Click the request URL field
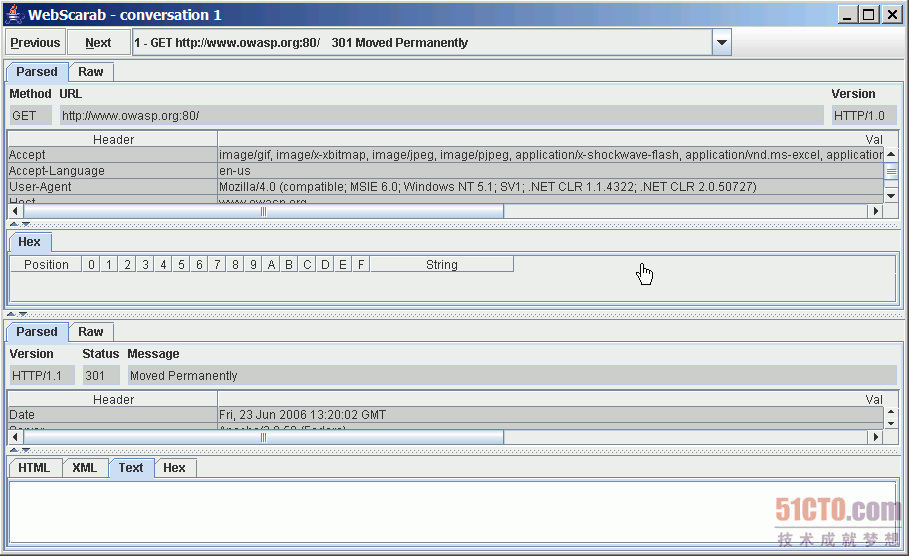The image size is (909, 556). (442, 115)
